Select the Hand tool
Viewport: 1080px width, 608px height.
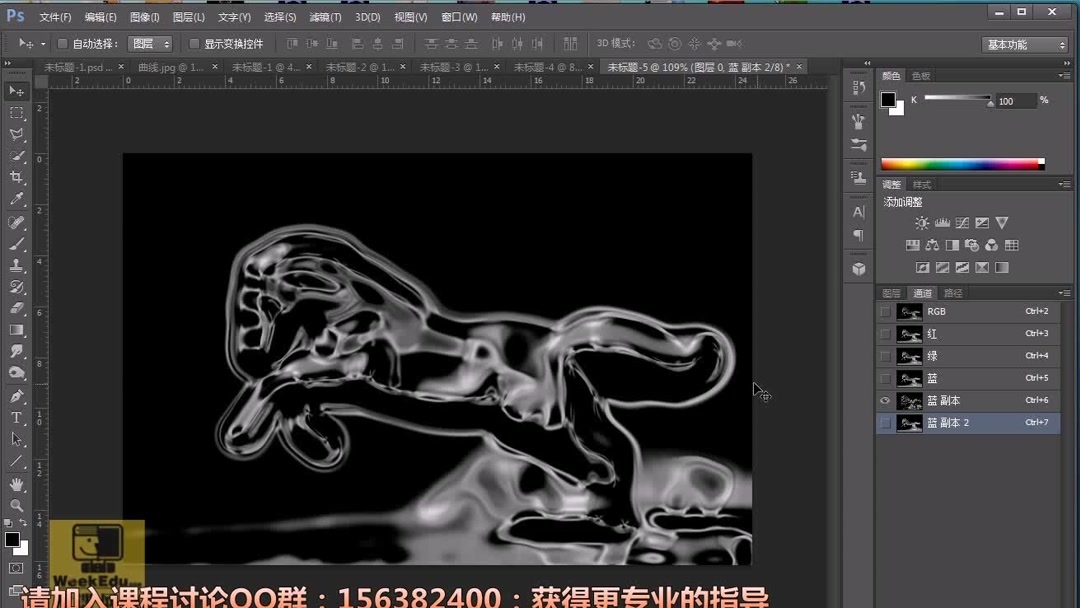click(17, 482)
